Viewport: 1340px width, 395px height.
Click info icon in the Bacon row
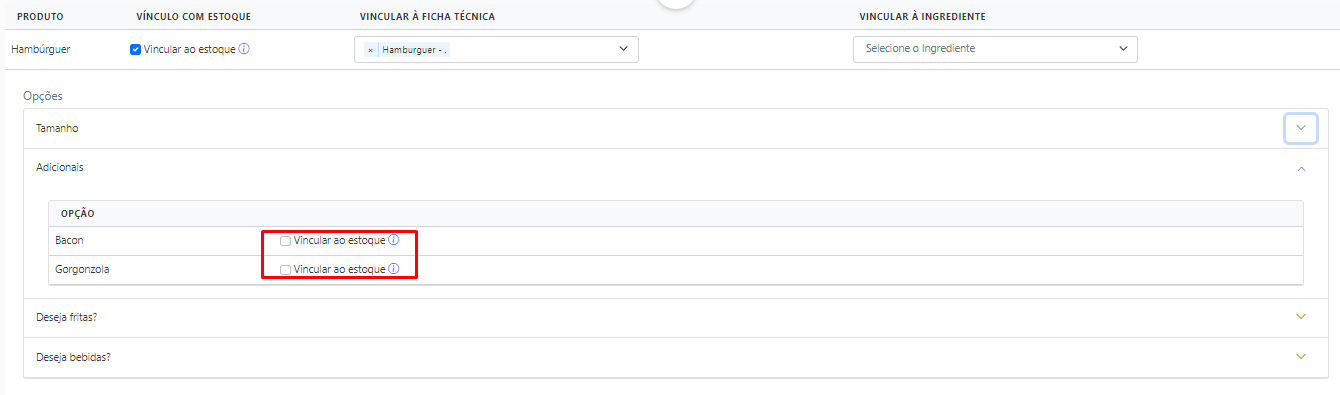coord(394,241)
